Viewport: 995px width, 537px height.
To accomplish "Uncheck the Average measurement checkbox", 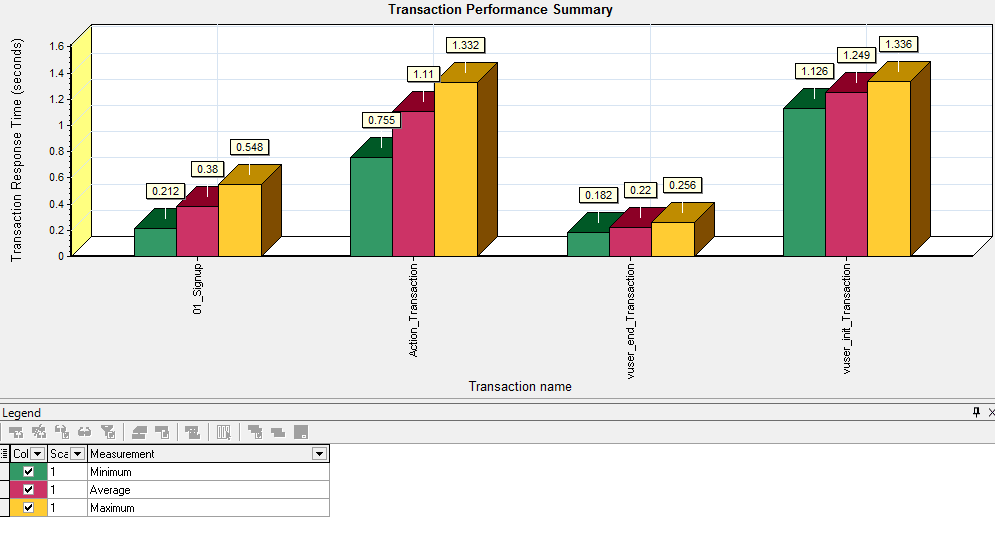I will 29,490.
